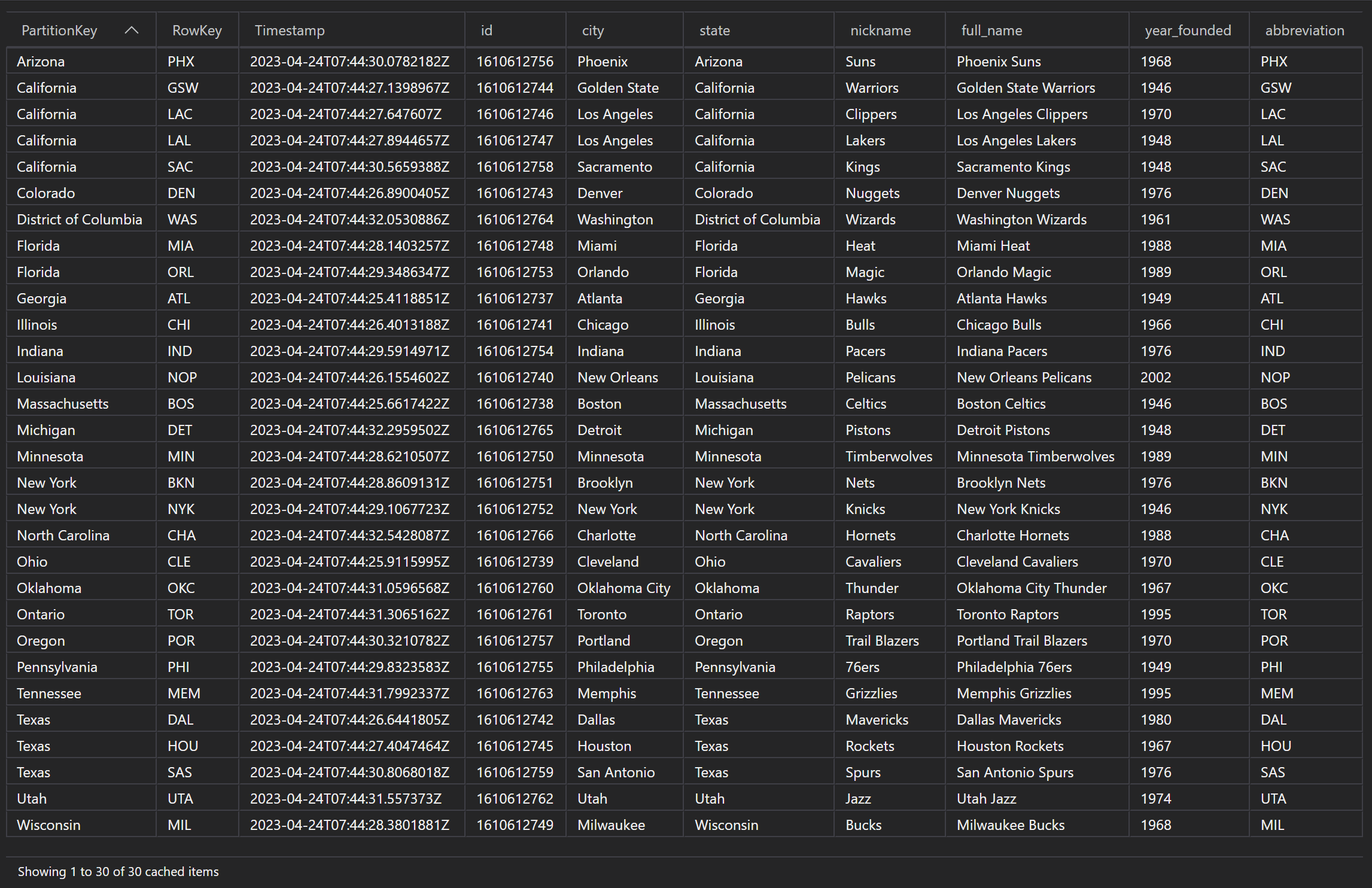Click the city column header

tap(593, 31)
